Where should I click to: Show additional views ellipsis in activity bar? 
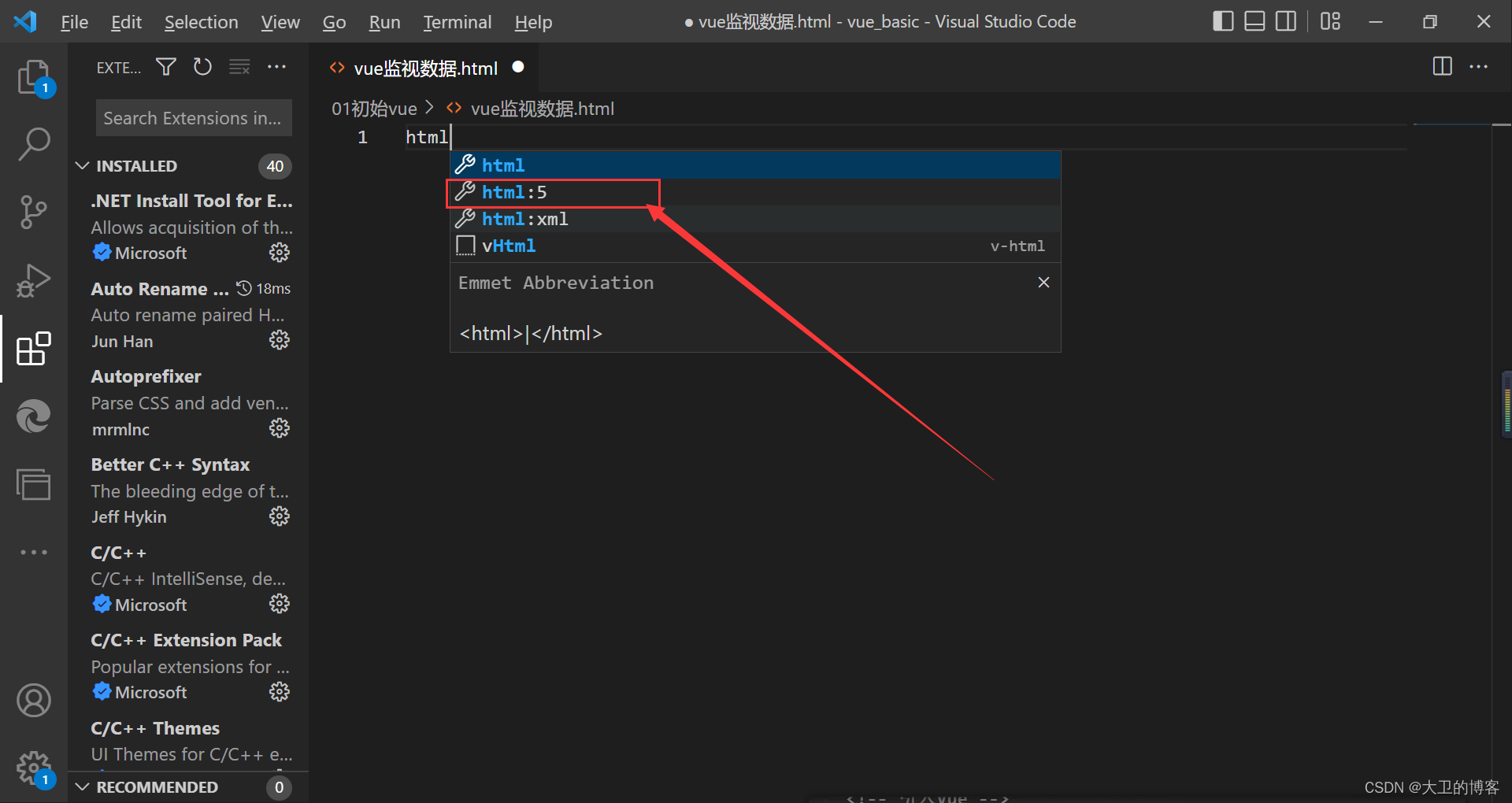click(x=34, y=553)
